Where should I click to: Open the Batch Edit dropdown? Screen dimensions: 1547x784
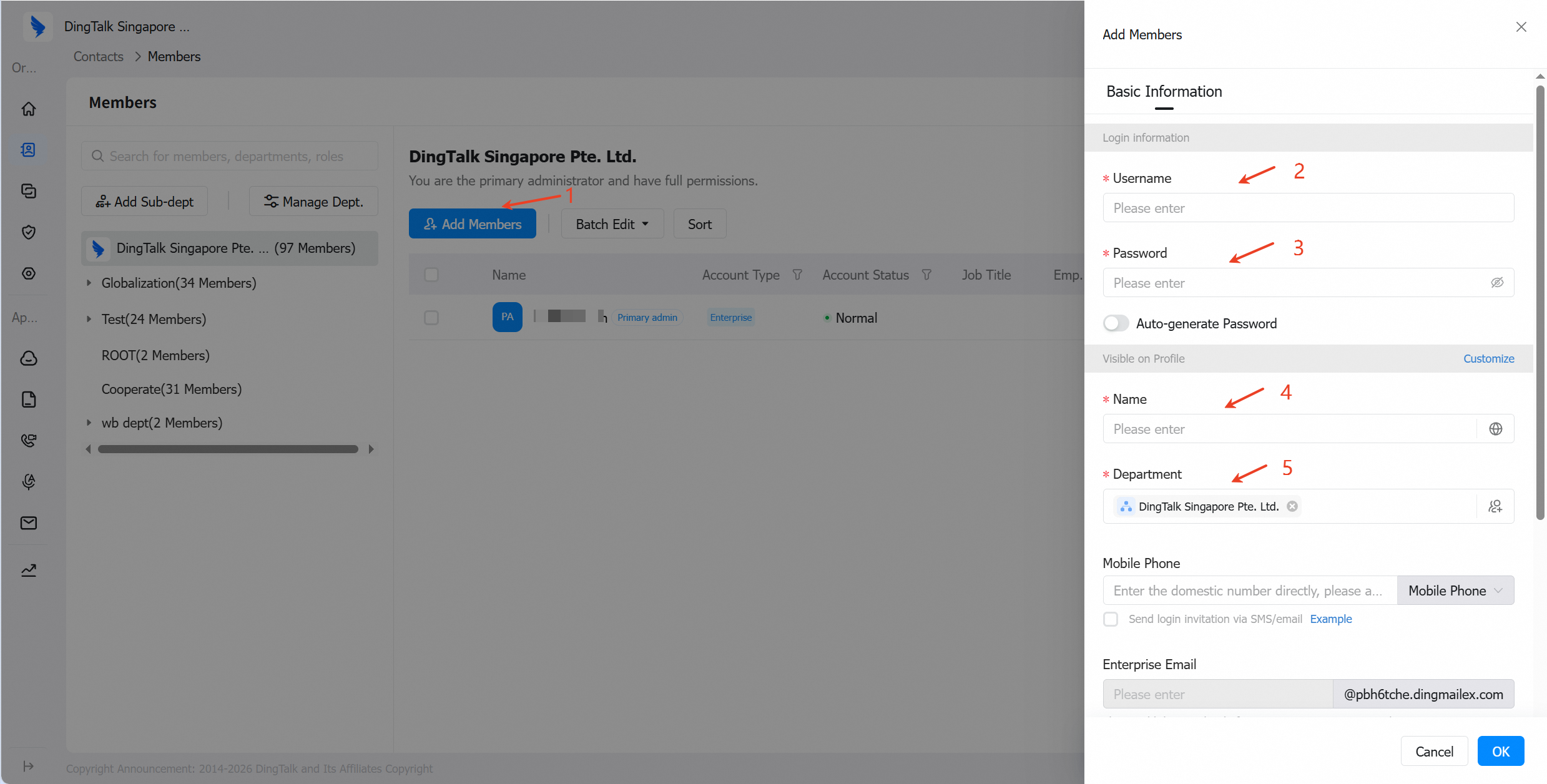612,224
